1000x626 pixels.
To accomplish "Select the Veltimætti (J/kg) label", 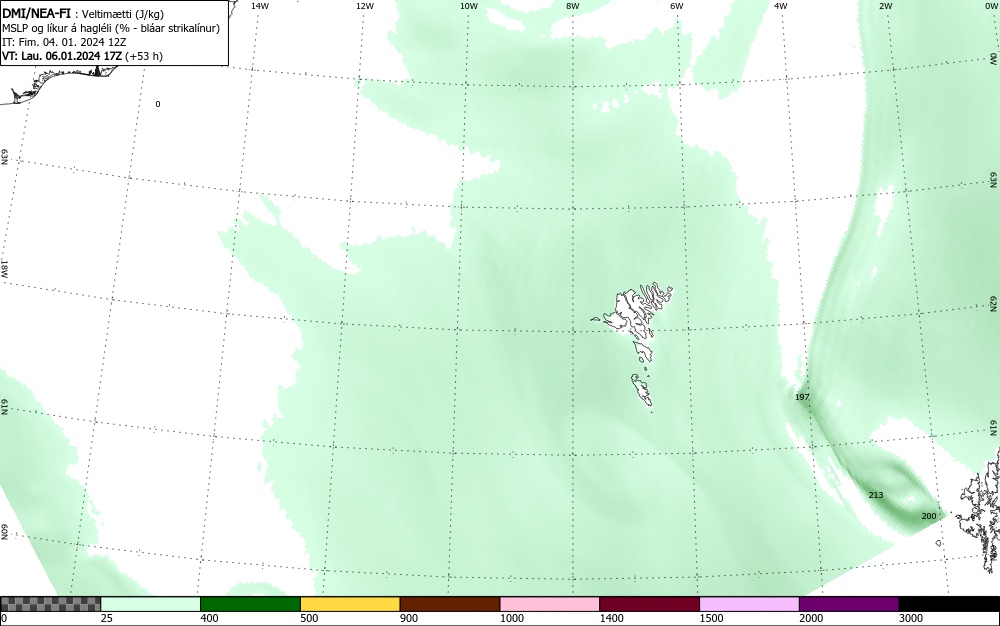I will tap(123, 14).
